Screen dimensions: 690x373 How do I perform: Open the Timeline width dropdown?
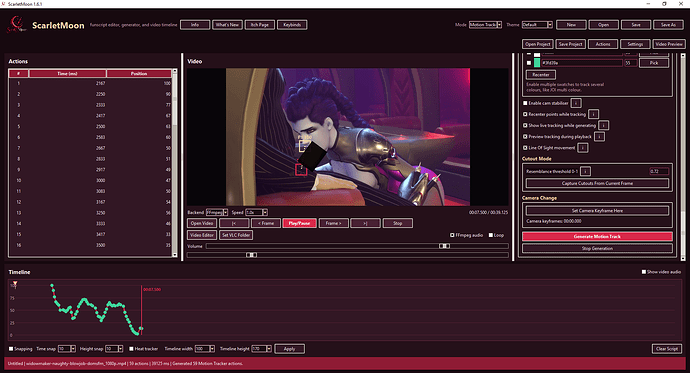pos(212,349)
